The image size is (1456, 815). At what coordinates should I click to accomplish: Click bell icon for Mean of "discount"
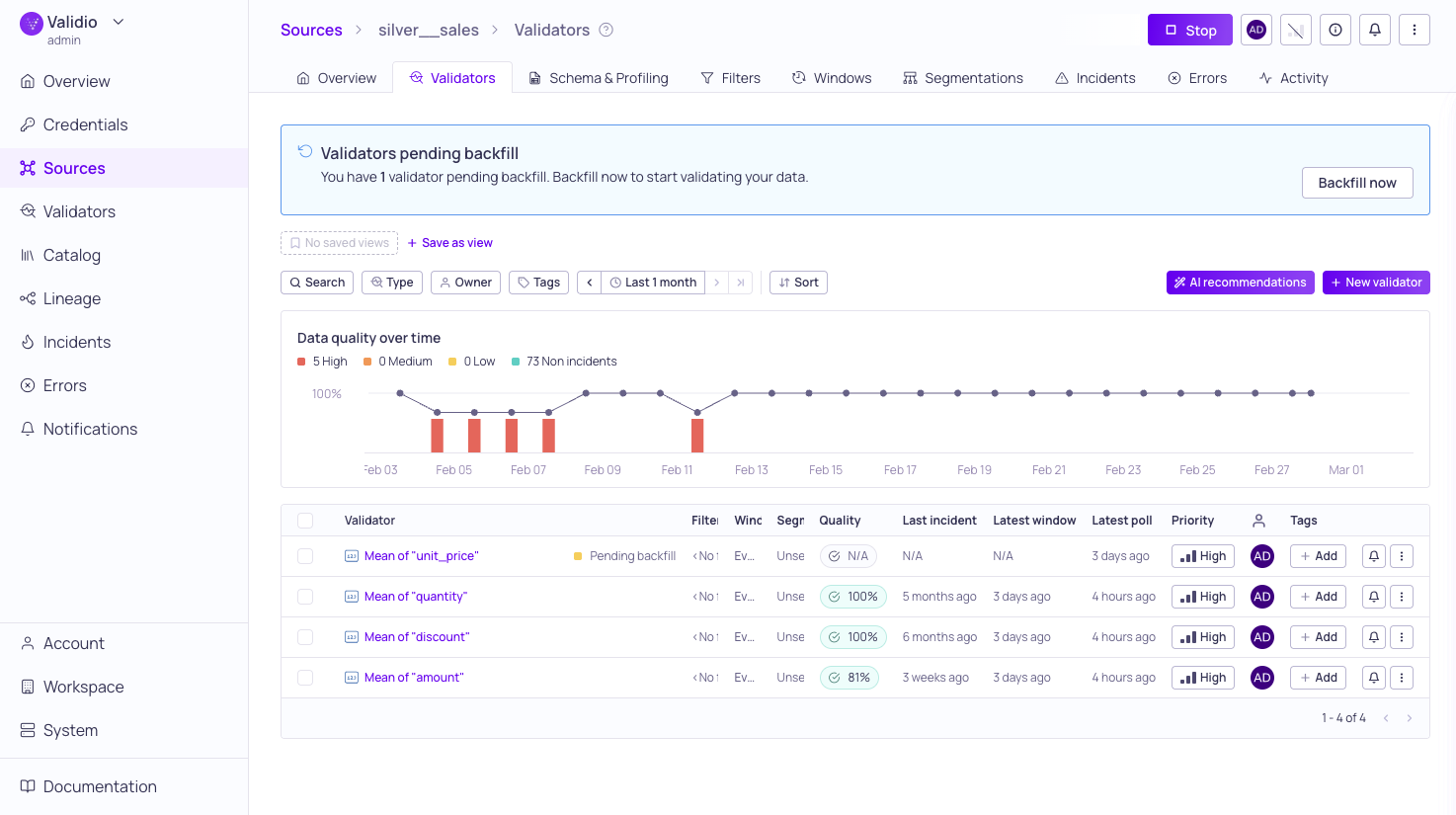(1374, 637)
